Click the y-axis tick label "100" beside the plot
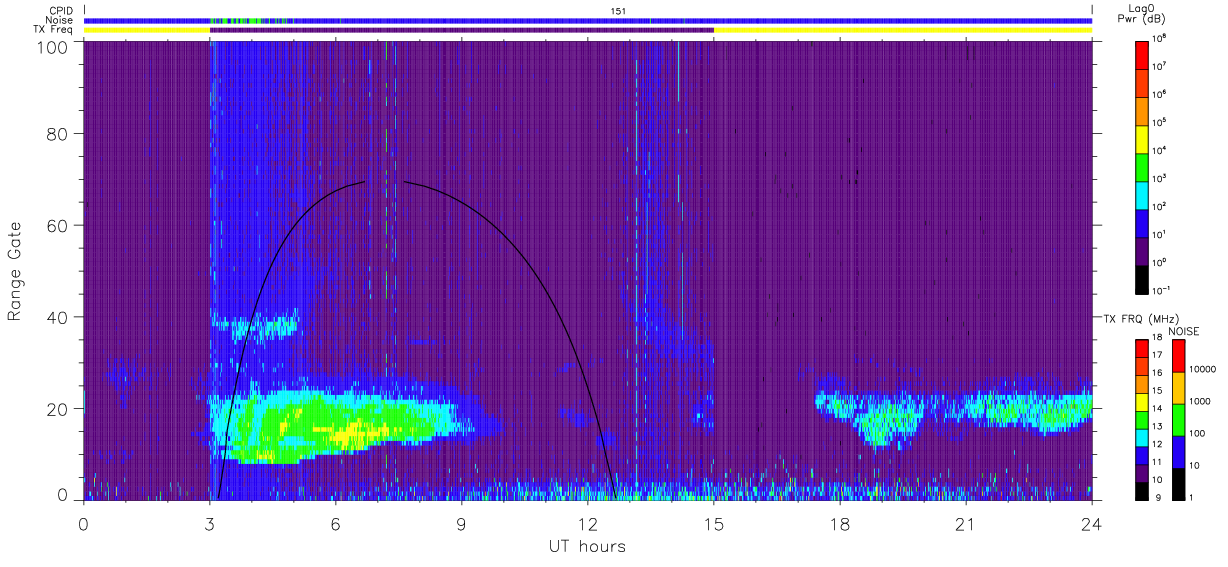Image resolution: width=1228 pixels, height=567 pixels. pyautogui.click(x=53, y=47)
